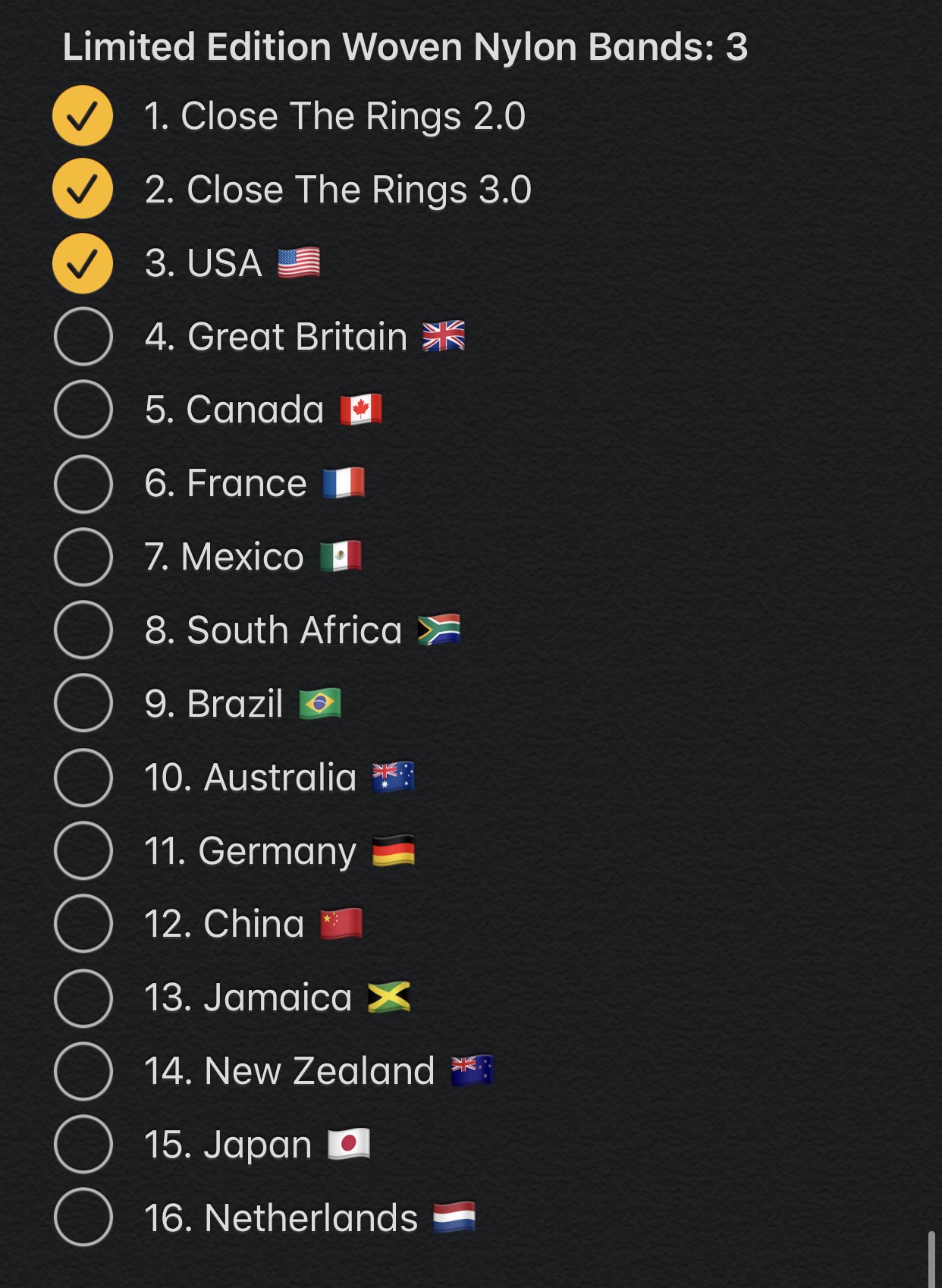Tap the Germany flag emoji

tap(394, 850)
